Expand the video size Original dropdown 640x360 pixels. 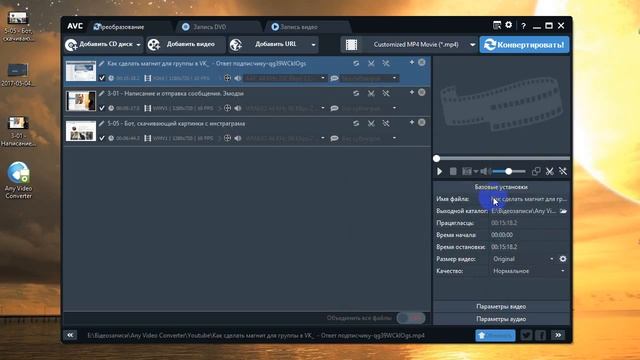point(551,259)
